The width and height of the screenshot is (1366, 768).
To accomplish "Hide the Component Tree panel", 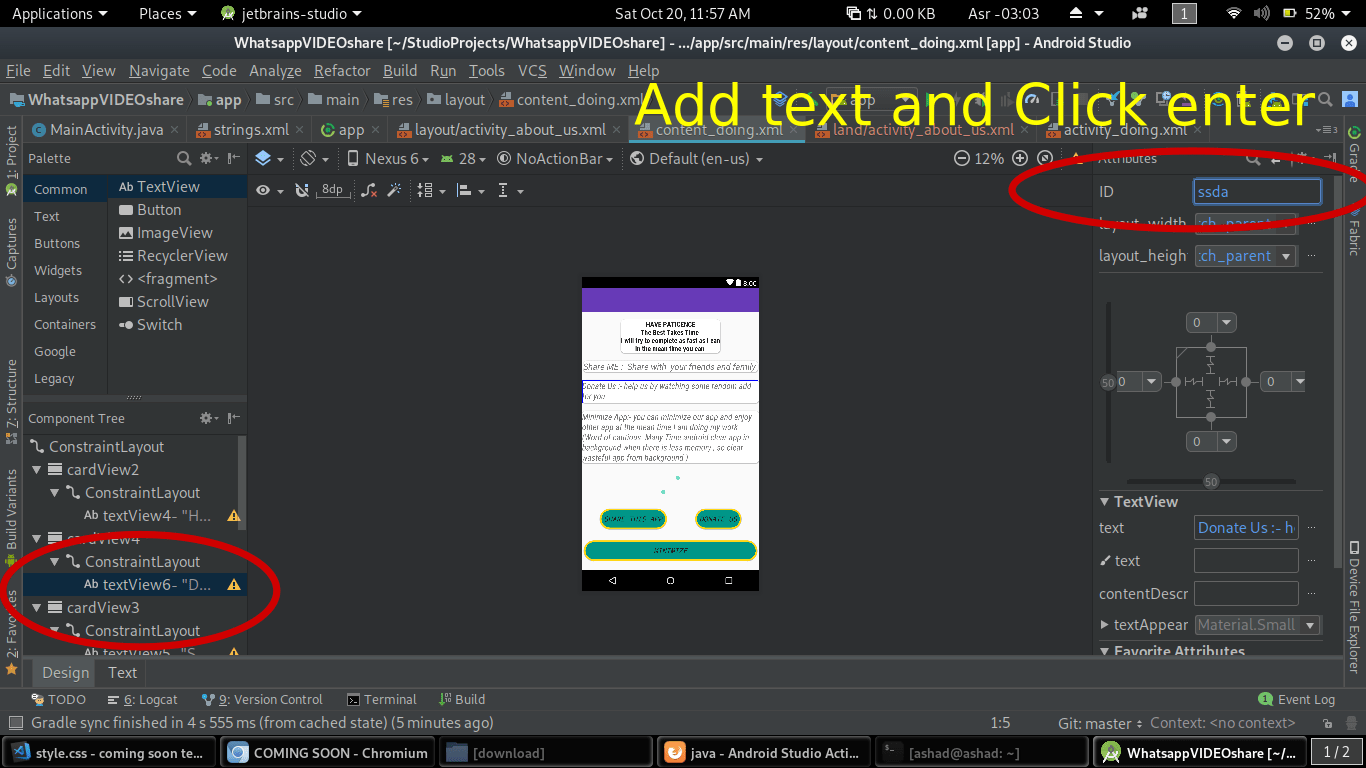I will tap(234, 418).
